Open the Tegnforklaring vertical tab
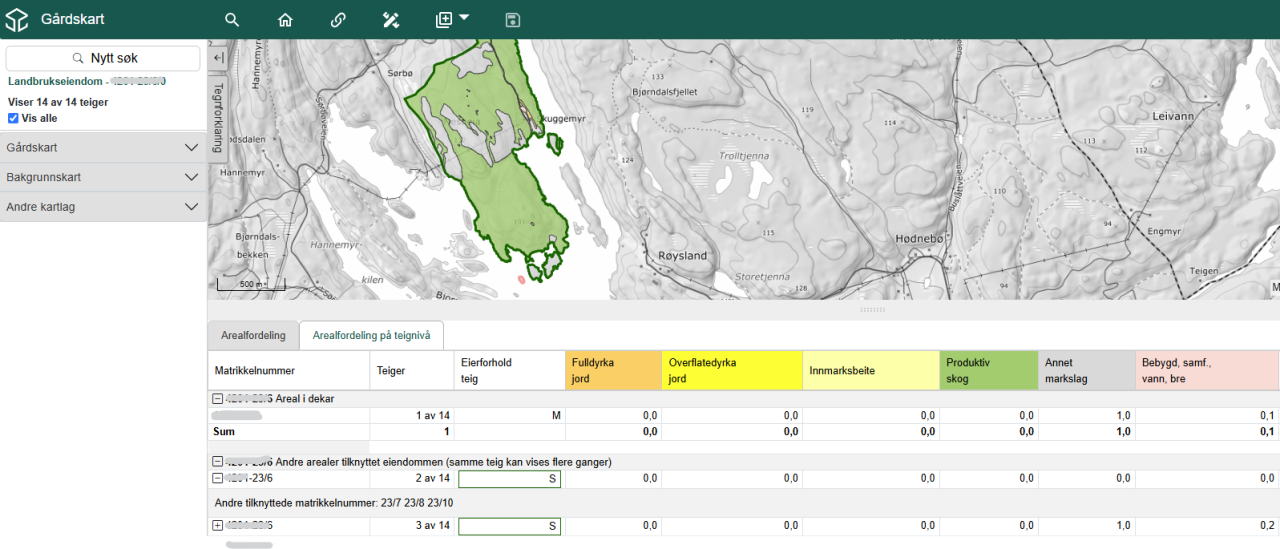1280x549 pixels. (218, 118)
